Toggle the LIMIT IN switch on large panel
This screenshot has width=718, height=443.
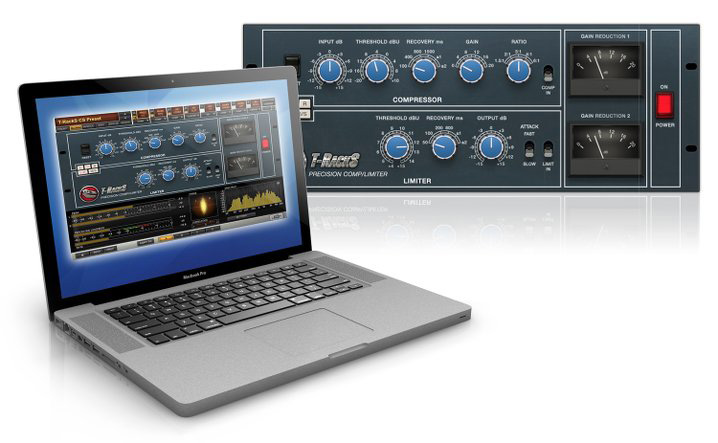548,149
